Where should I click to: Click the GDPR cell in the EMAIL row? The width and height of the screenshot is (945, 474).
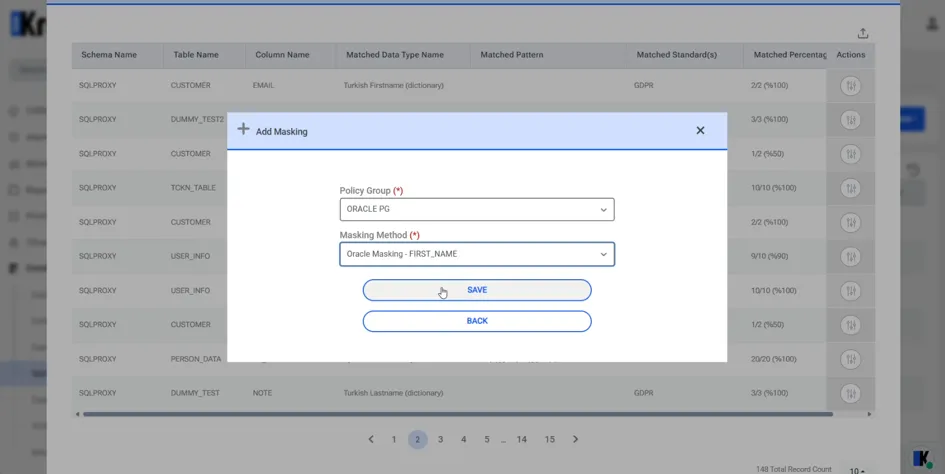point(644,86)
